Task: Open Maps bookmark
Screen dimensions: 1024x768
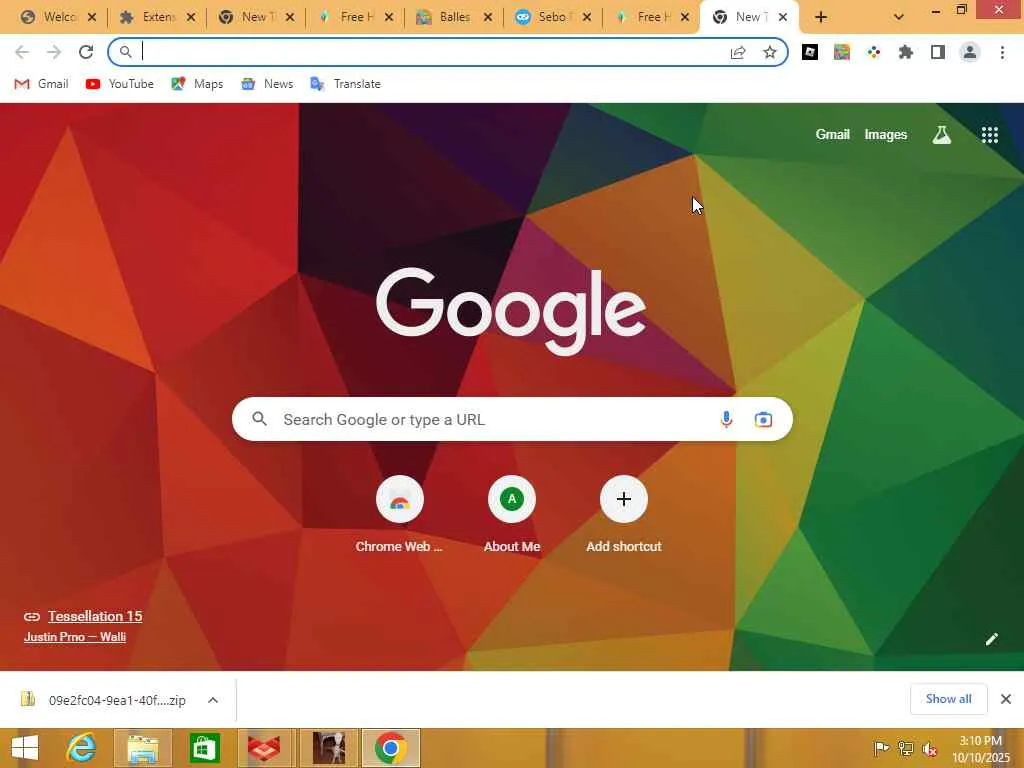Action: tap(197, 84)
